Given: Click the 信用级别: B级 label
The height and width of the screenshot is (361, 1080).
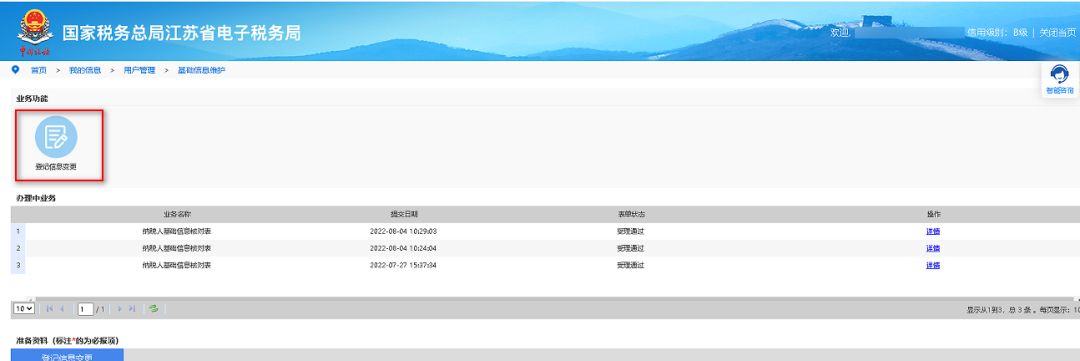Looking at the screenshot, I should coord(997,32).
